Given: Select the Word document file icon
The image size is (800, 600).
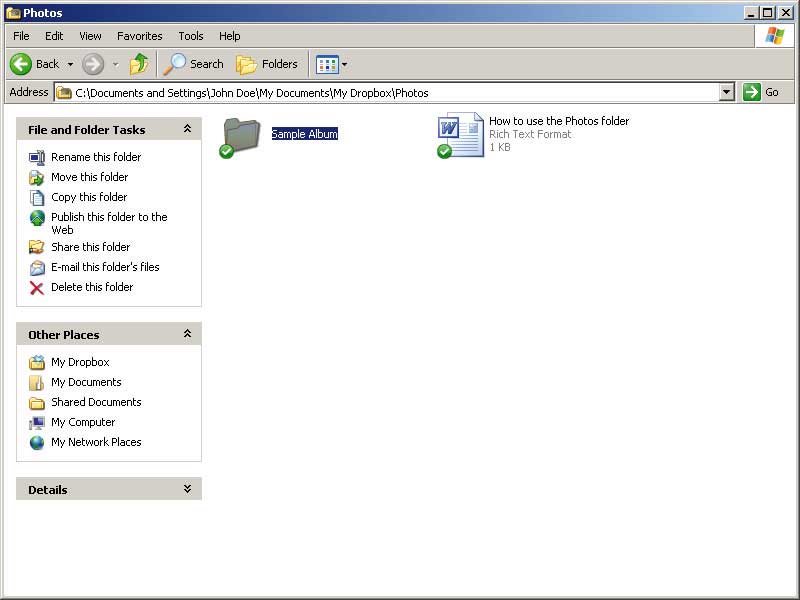Looking at the screenshot, I should point(460,135).
